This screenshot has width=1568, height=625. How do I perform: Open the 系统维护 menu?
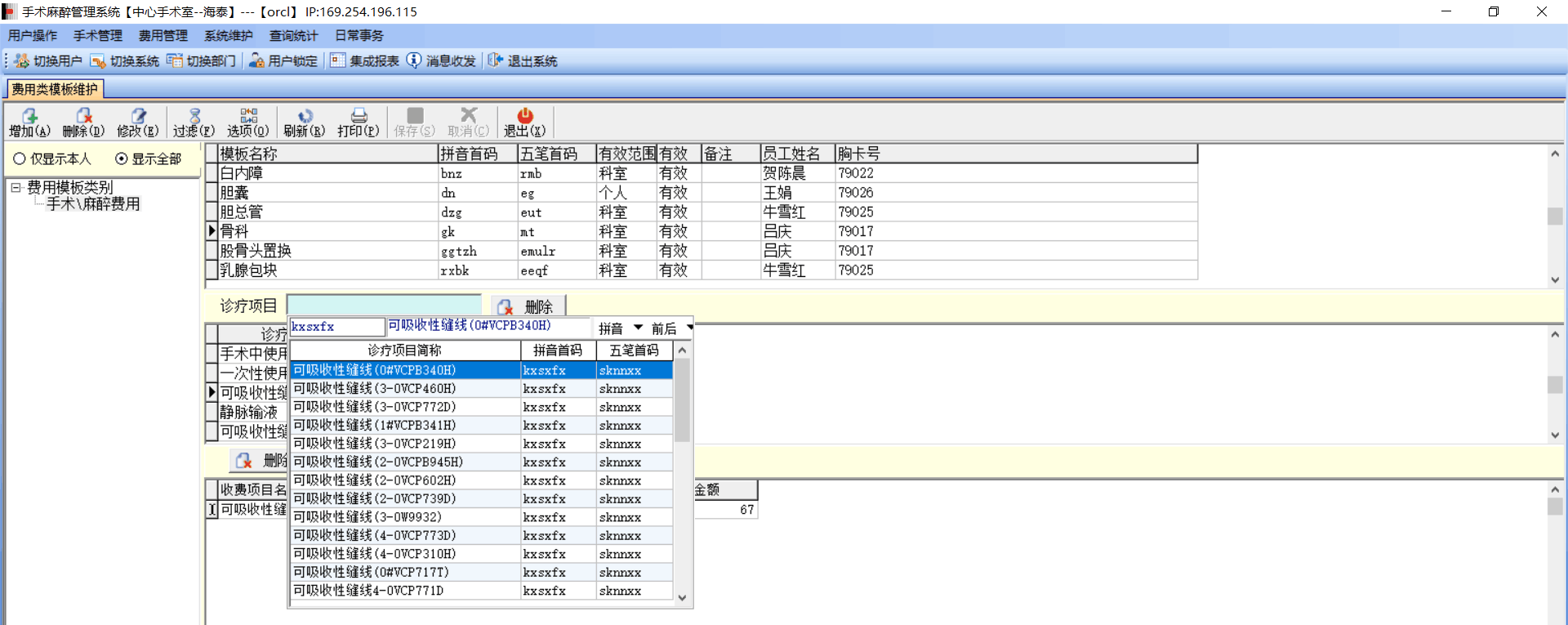point(229,36)
